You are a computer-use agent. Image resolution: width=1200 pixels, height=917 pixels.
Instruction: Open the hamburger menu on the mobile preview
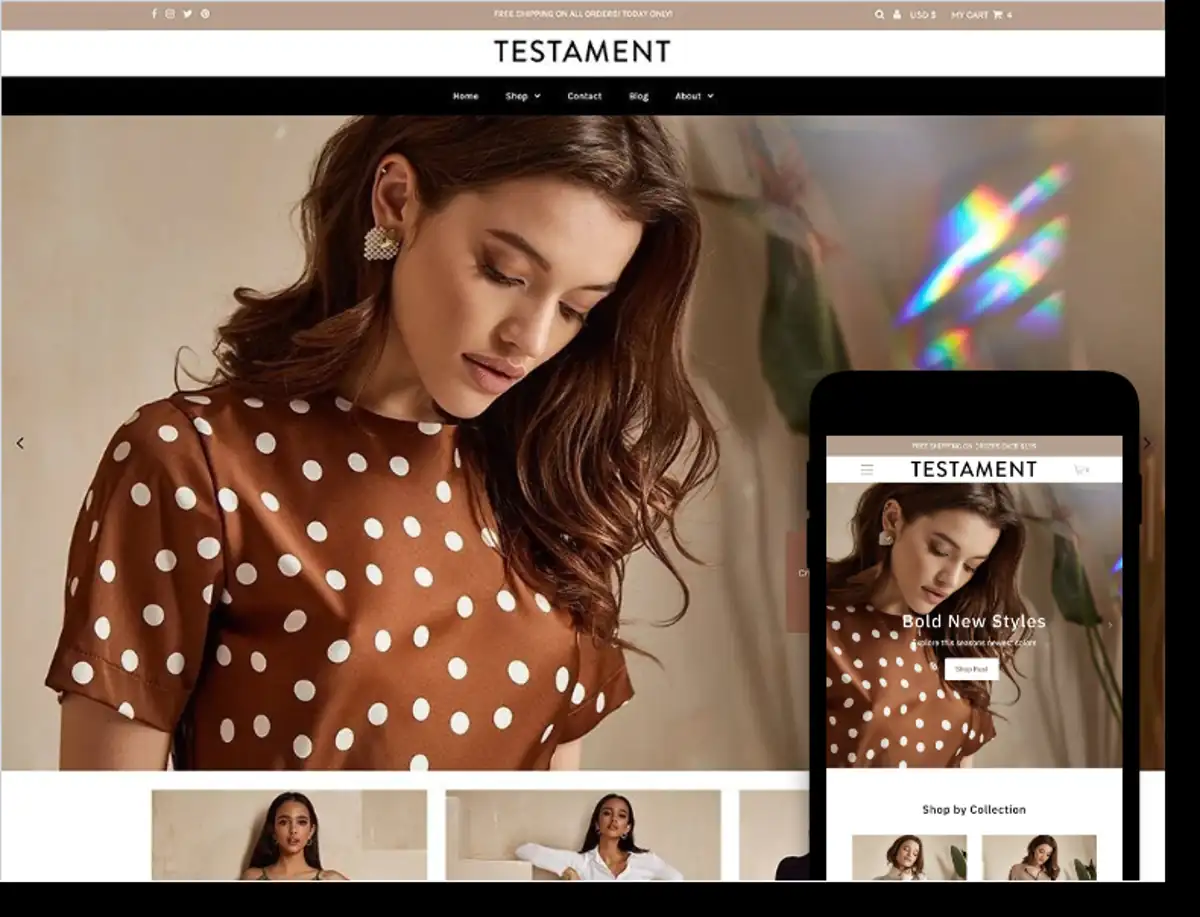click(866, 468)
